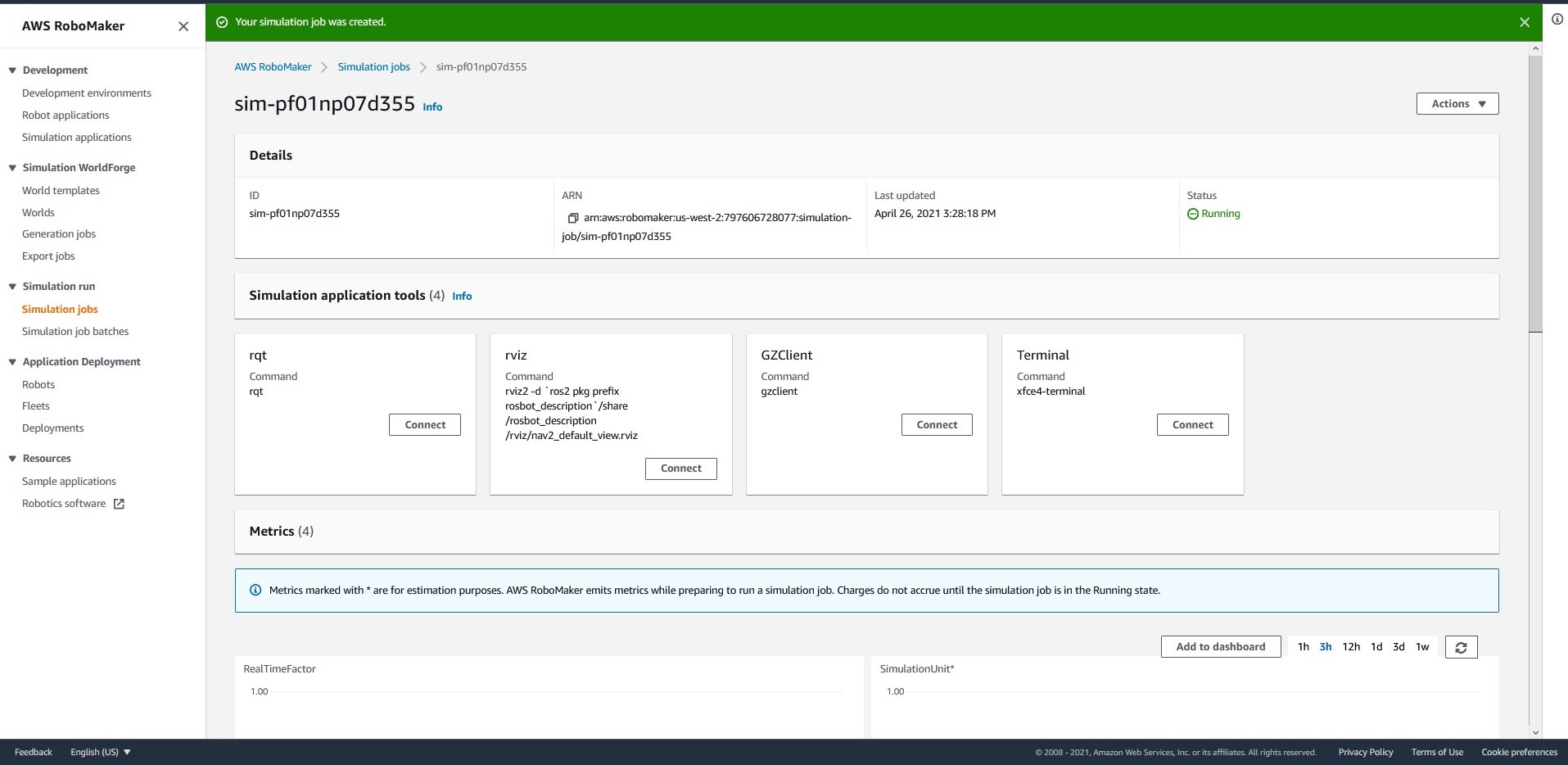Click the info circle icon in metrics notice
Viewport: 1568px width, 765px height.
tap(255, 590)
